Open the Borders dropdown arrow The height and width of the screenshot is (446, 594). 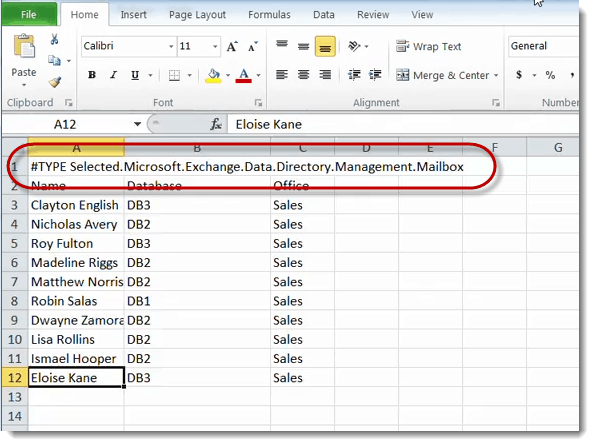click(189, 75)
